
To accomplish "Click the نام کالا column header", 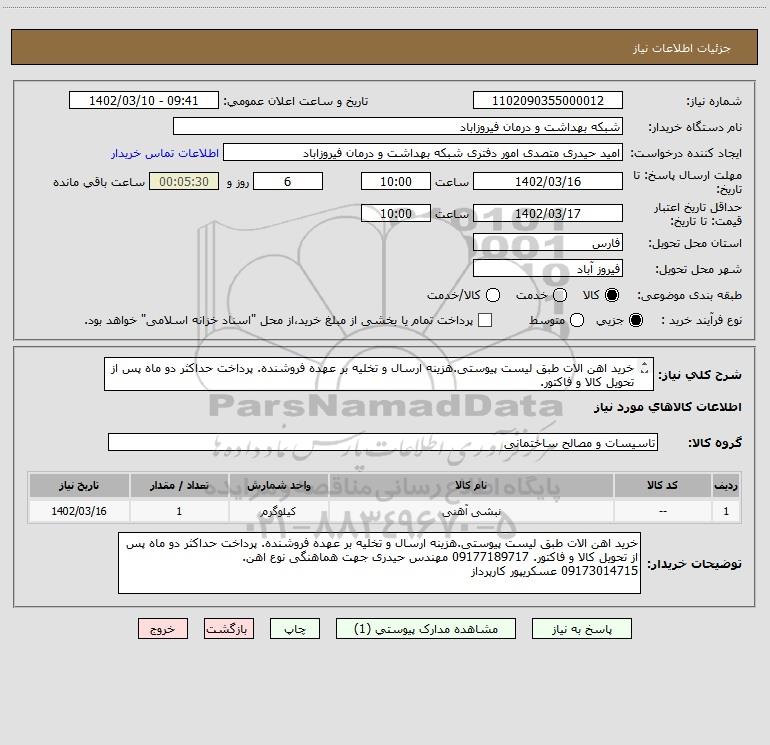I will [x=471, y=486].
